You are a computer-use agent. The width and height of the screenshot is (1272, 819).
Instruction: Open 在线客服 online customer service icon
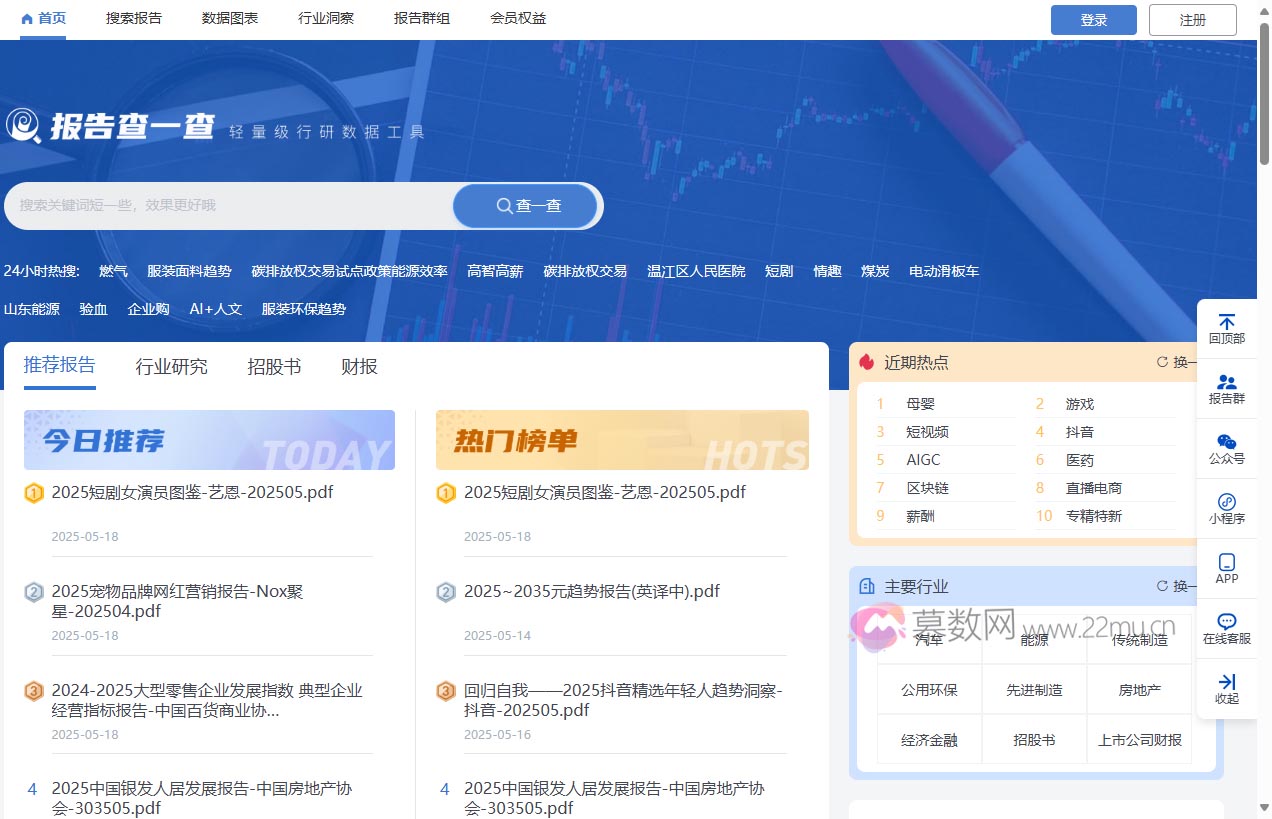(1227, 628)
